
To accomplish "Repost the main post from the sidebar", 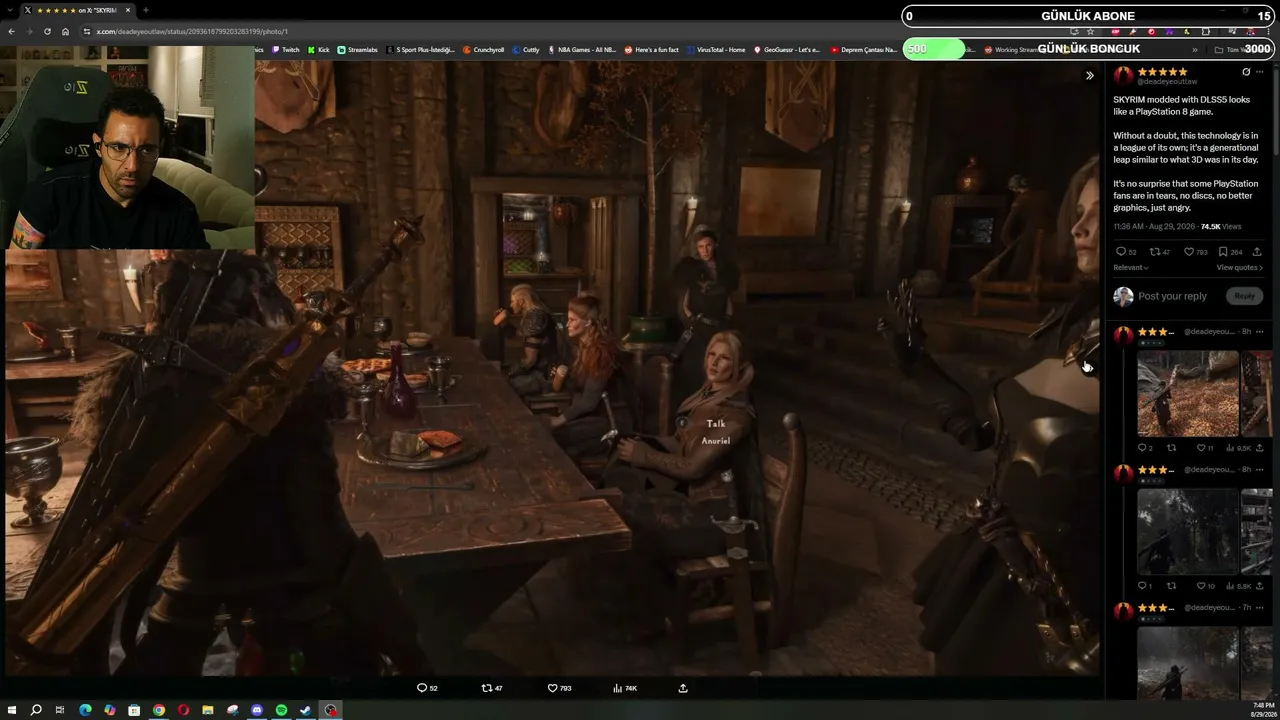I will point(1155,252).
